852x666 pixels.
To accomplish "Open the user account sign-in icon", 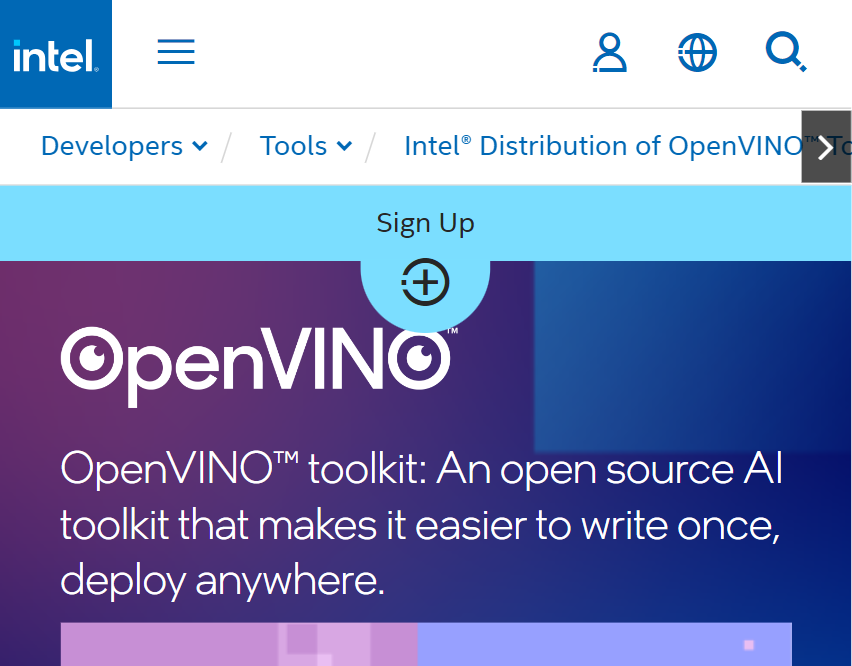I will [609, 52].
